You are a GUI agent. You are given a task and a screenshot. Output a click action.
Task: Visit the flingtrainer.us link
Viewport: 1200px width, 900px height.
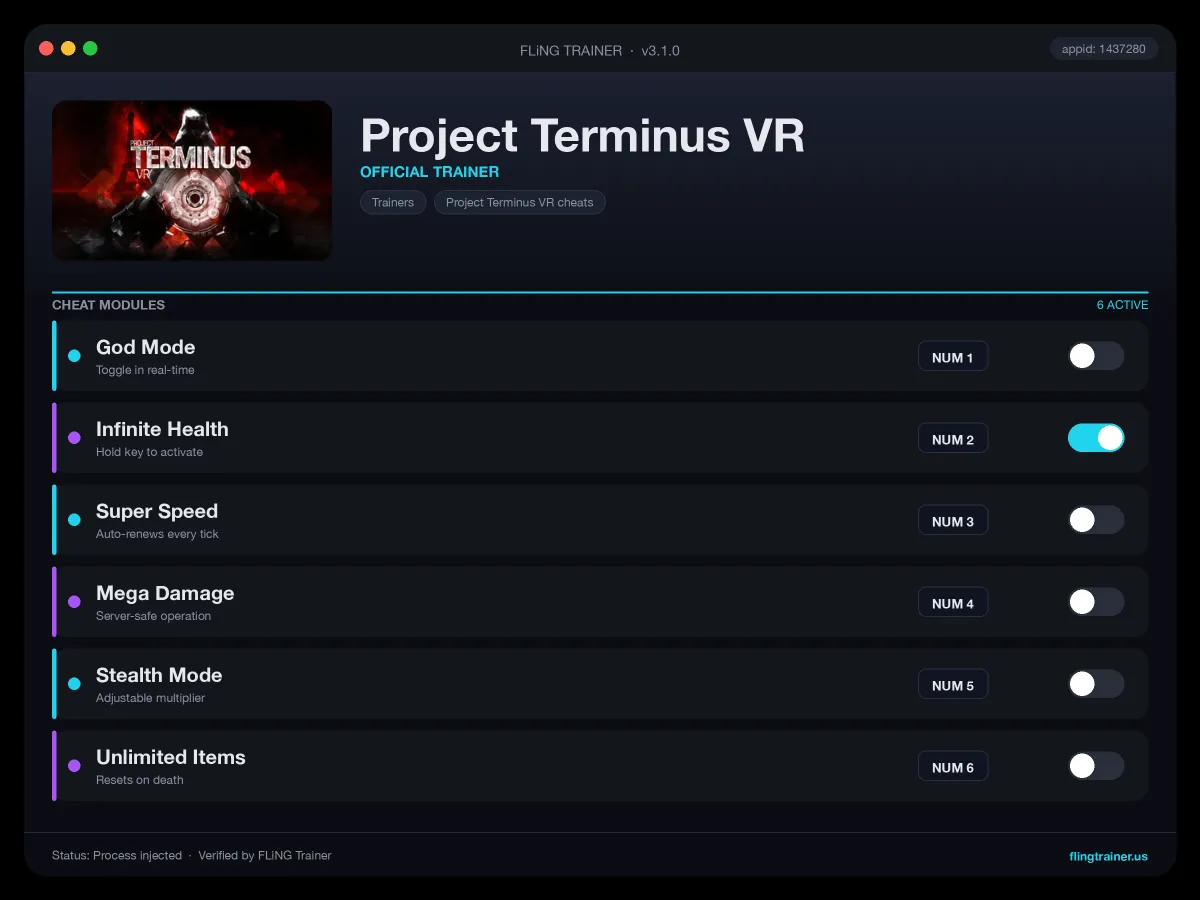tap(1108, 856)
